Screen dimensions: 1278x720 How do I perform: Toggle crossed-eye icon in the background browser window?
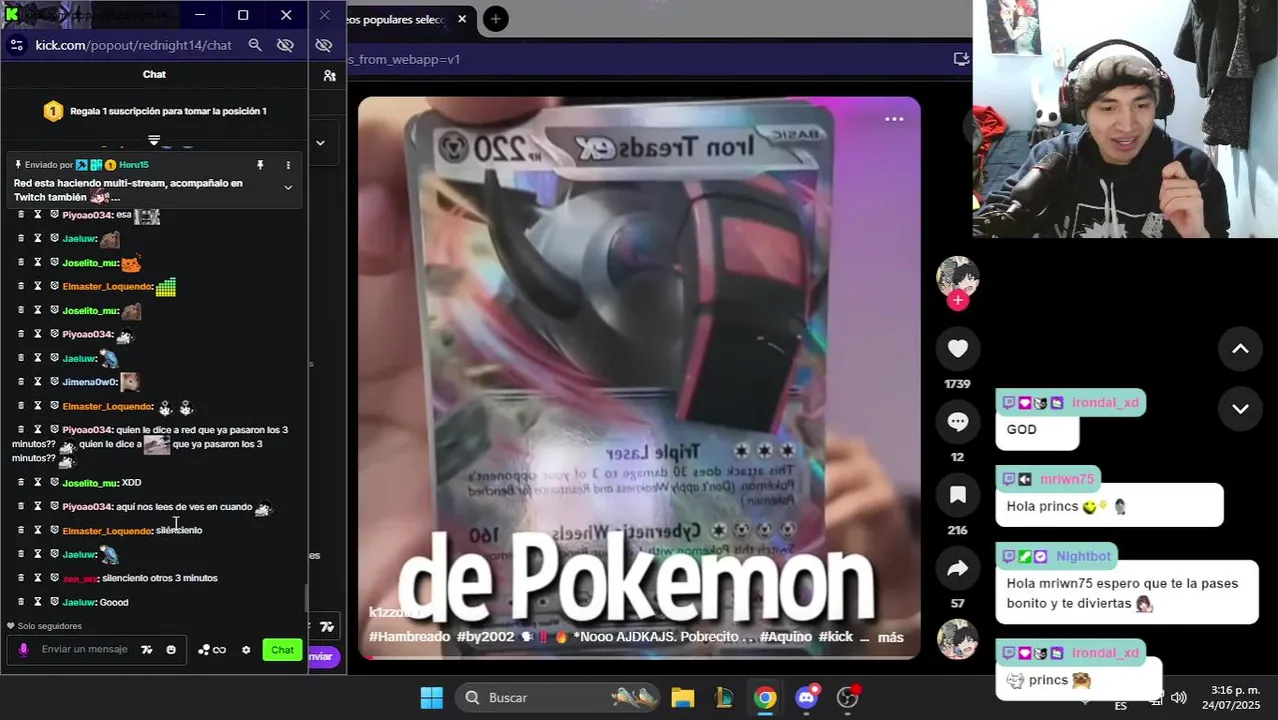(323, 45)
